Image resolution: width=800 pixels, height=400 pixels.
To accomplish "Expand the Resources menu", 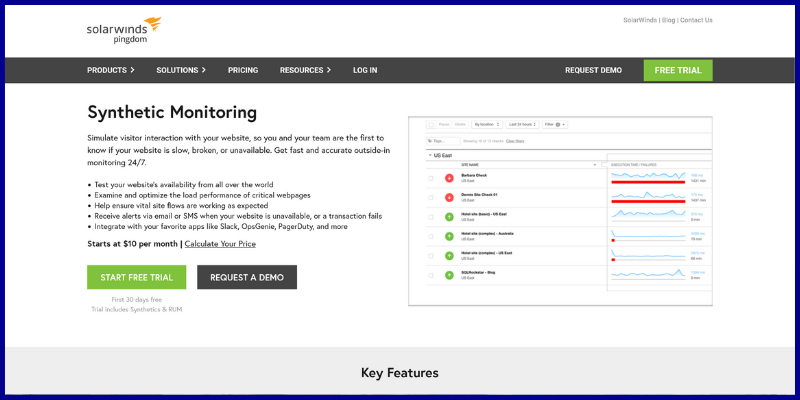I will (x=305, y=70).
